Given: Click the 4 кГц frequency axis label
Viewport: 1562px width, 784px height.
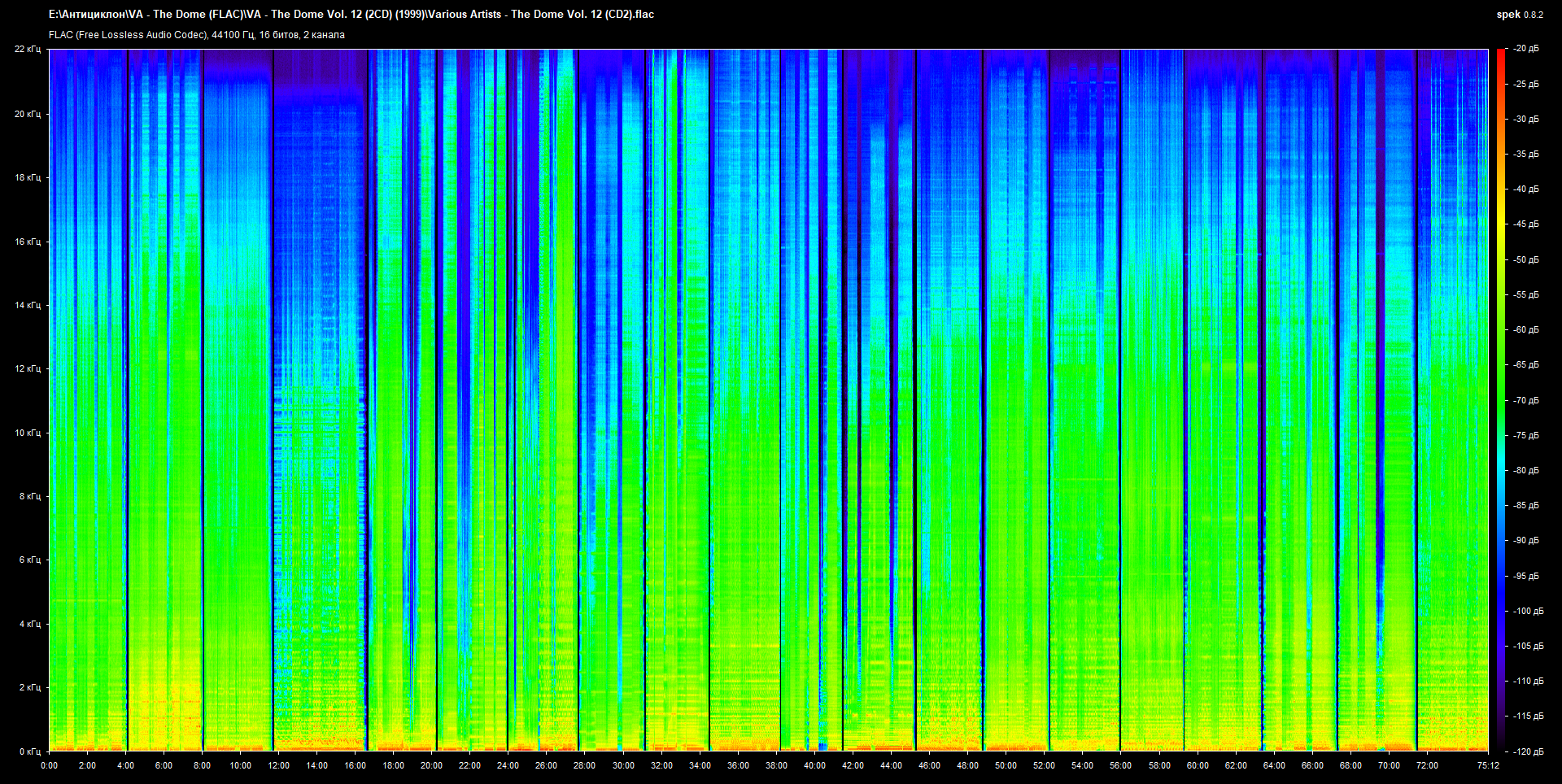Looking at the screenshot, I should pos(29,624).
